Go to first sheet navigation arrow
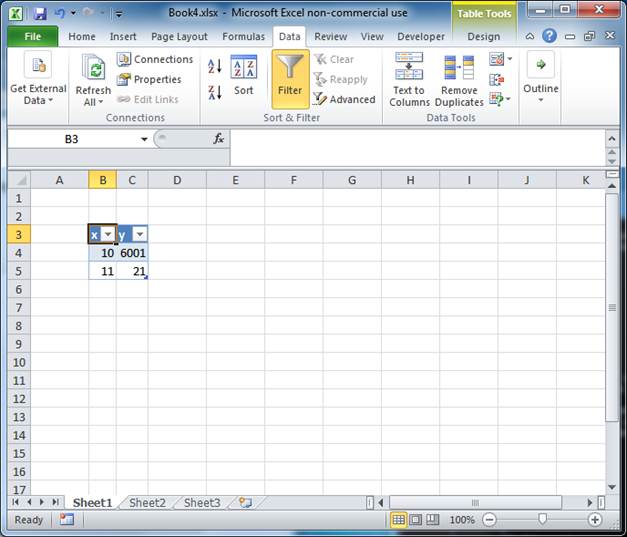 (16, 502)
